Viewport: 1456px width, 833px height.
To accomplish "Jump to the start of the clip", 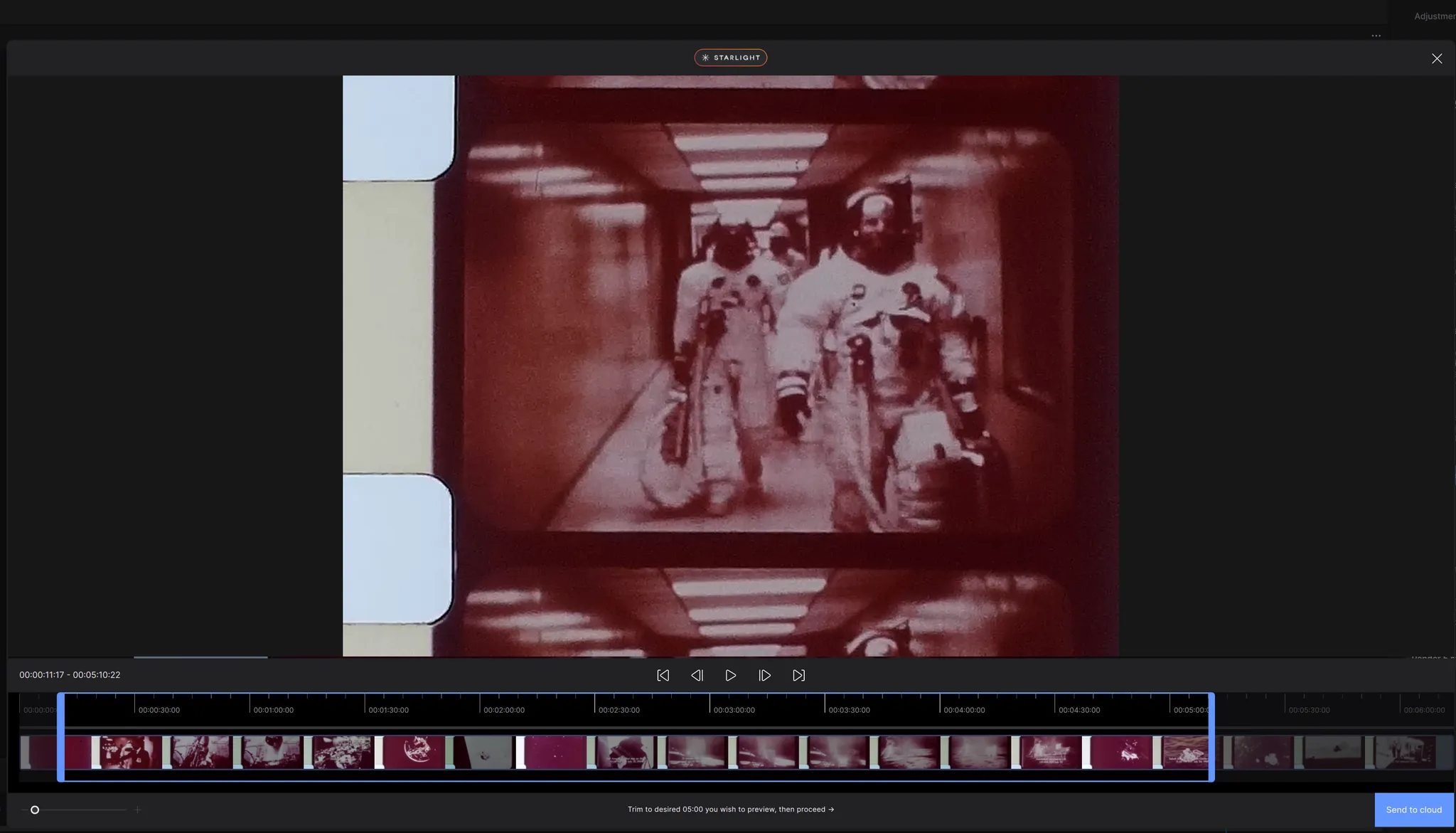I will [663, 675].
